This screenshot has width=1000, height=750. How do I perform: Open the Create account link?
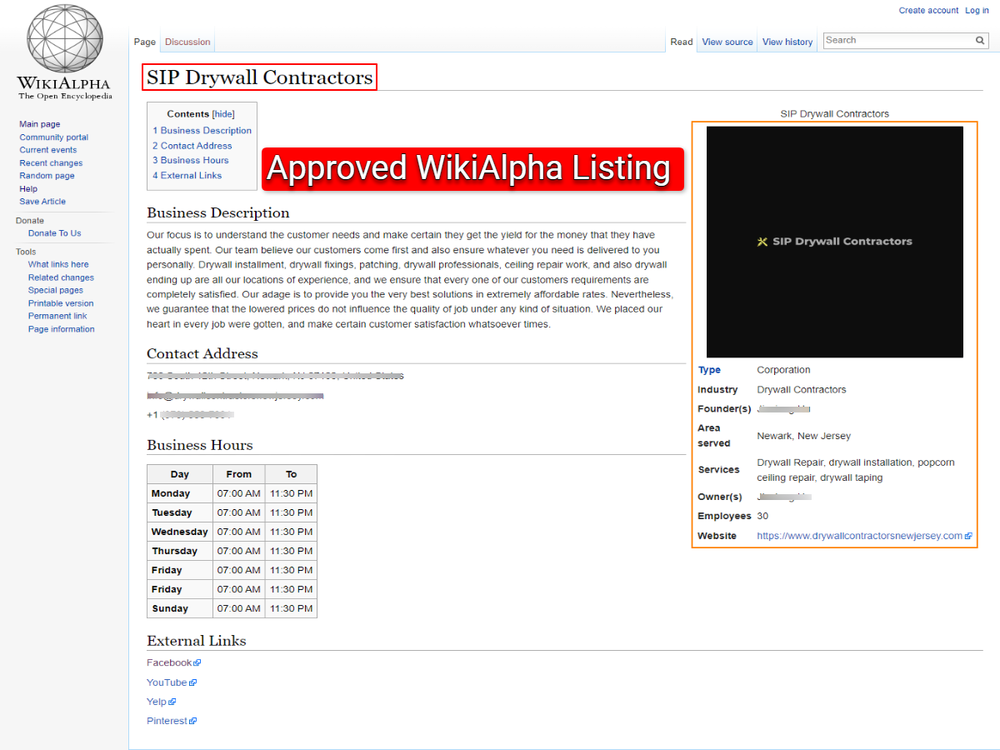click(x=928, y=10)
